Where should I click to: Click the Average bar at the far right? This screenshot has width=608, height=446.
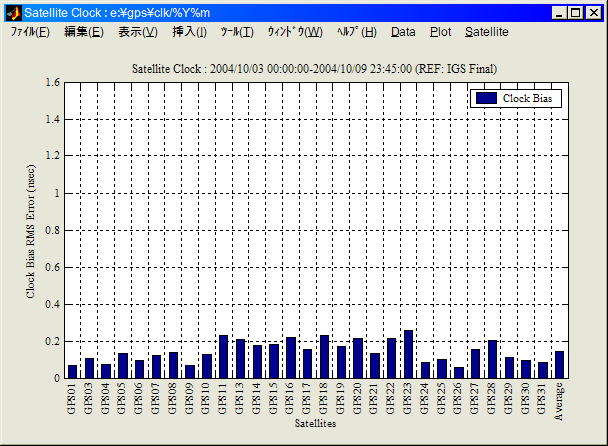(x=559, y=364)
